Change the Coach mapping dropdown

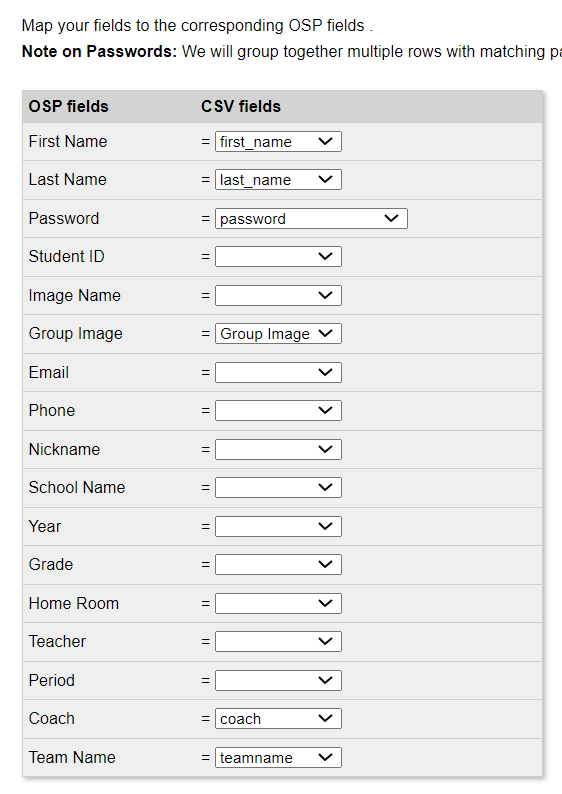pyautogui.click(x=278, y=718)
